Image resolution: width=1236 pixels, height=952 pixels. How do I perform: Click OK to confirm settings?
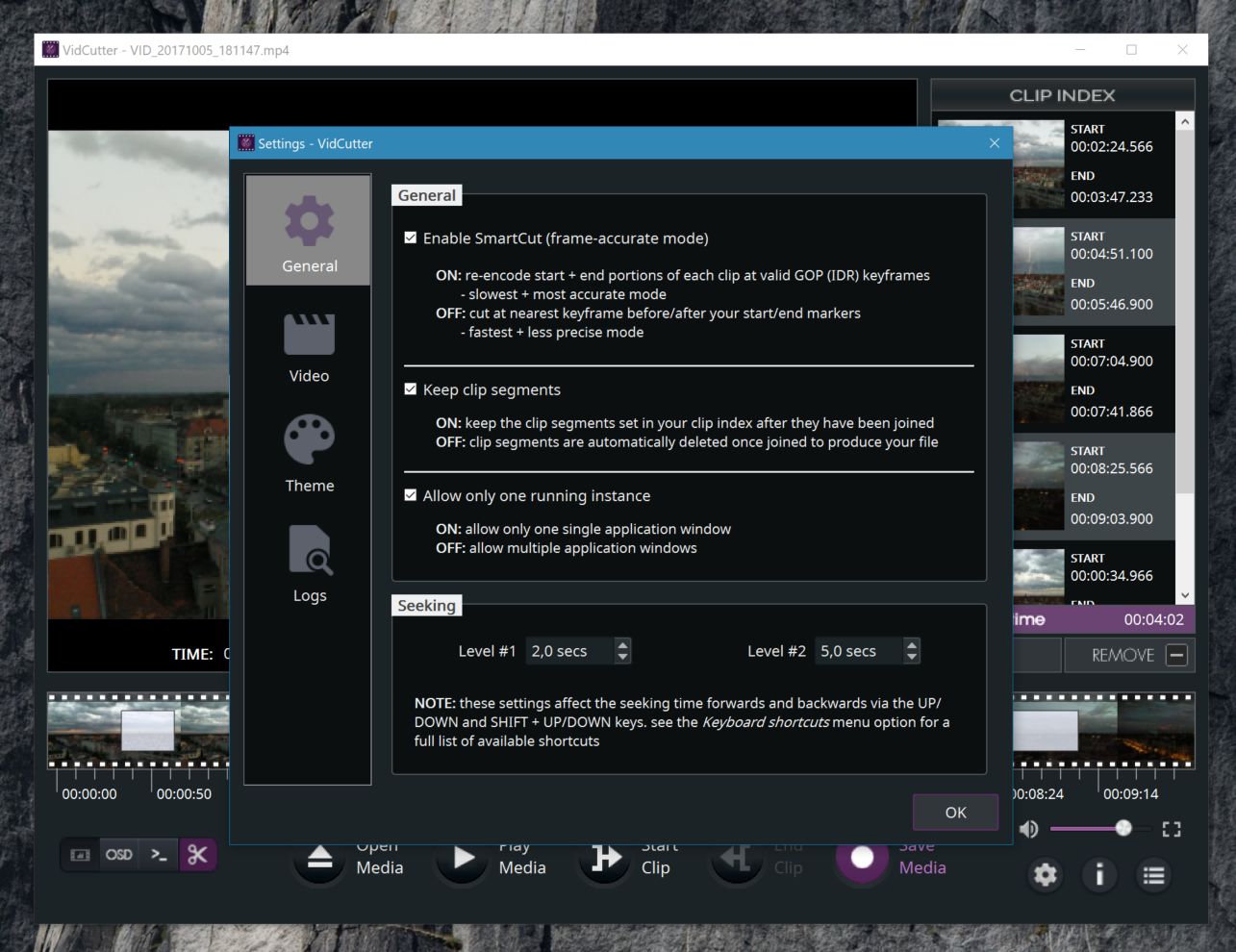[955, 812]
